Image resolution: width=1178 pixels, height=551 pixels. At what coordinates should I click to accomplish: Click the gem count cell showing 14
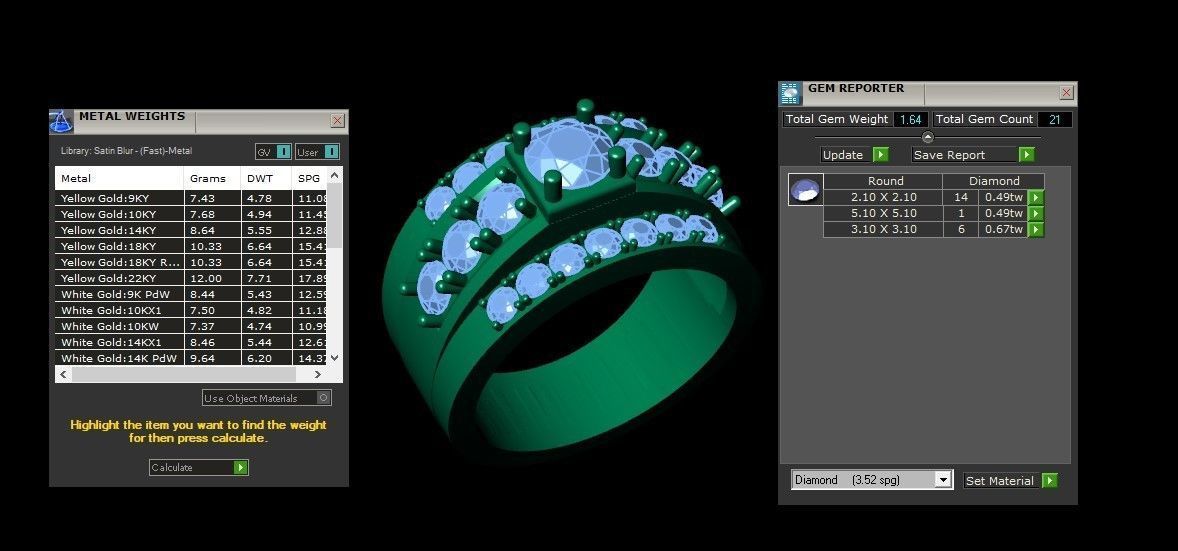[961, 198]
